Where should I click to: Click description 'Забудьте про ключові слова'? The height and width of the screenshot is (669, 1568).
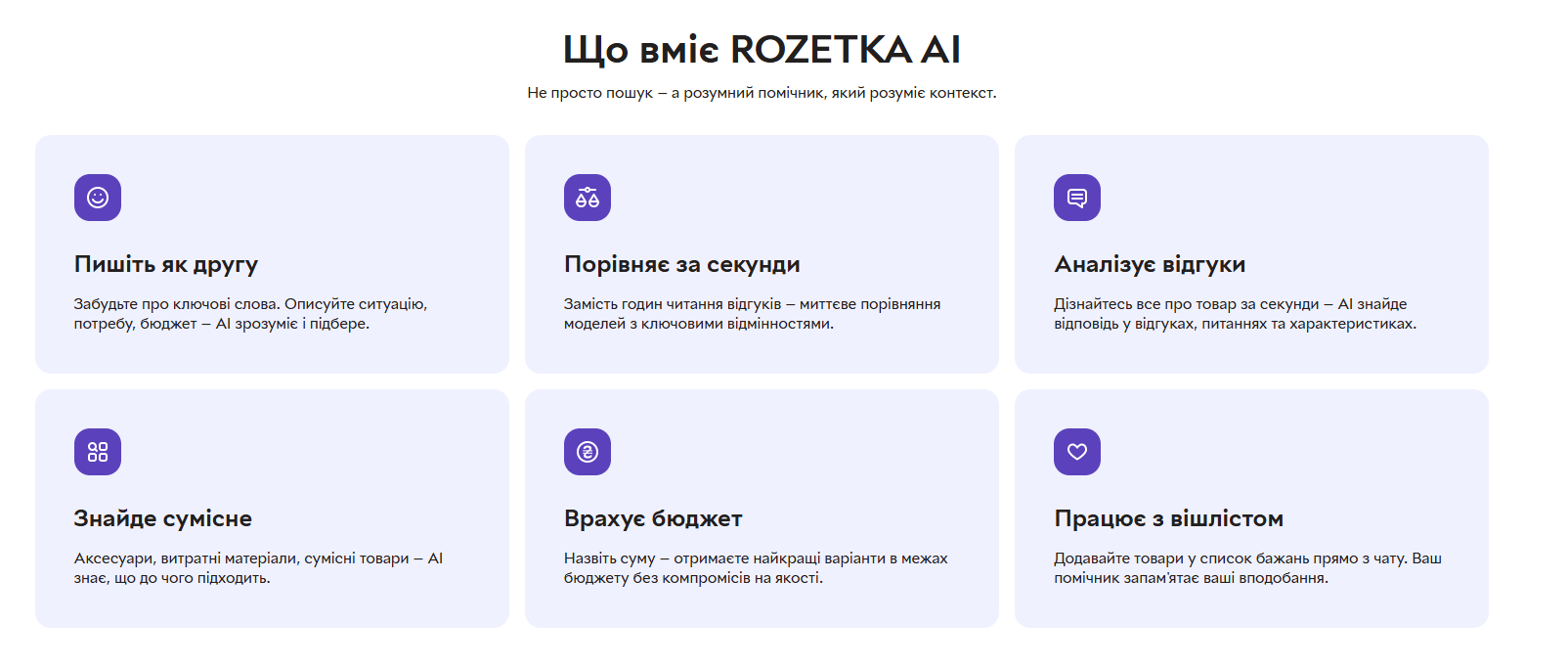tap(251, 314)
